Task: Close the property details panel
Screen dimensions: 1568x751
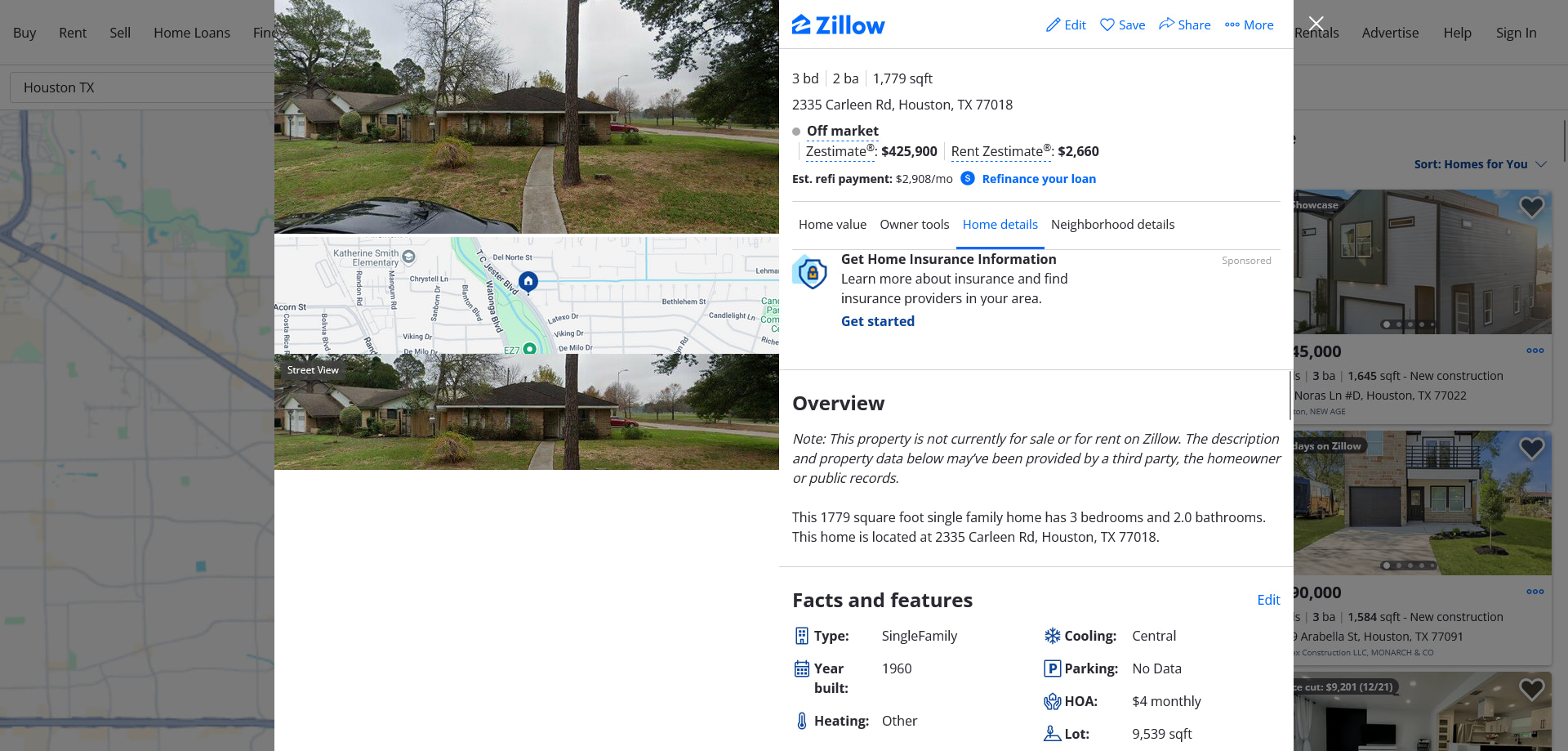Action: pyautogui.click(x=1316, y=24)
